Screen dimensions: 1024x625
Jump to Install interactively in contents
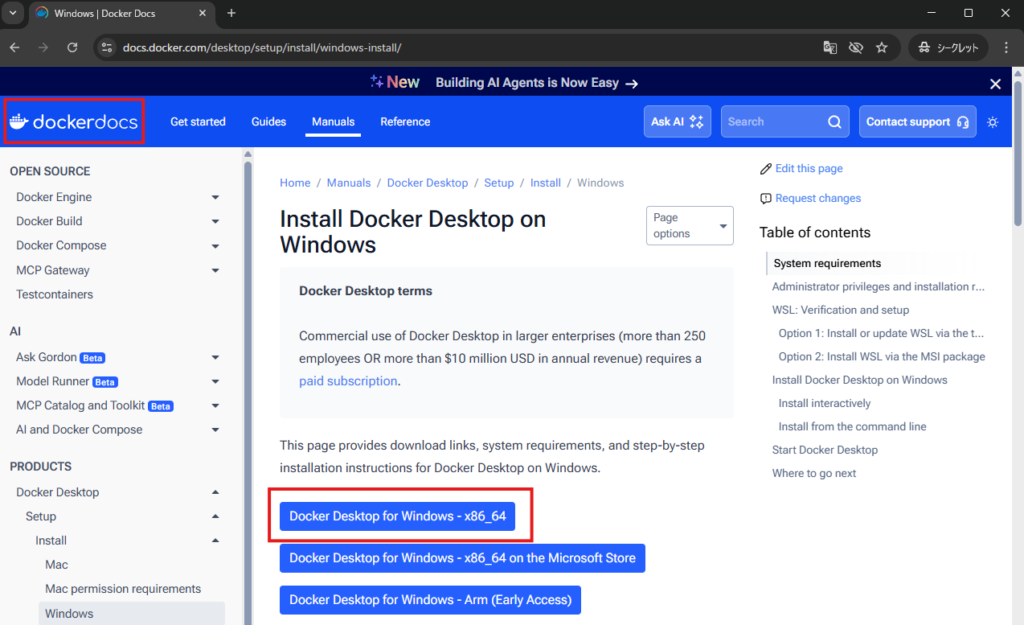(824, 404)
